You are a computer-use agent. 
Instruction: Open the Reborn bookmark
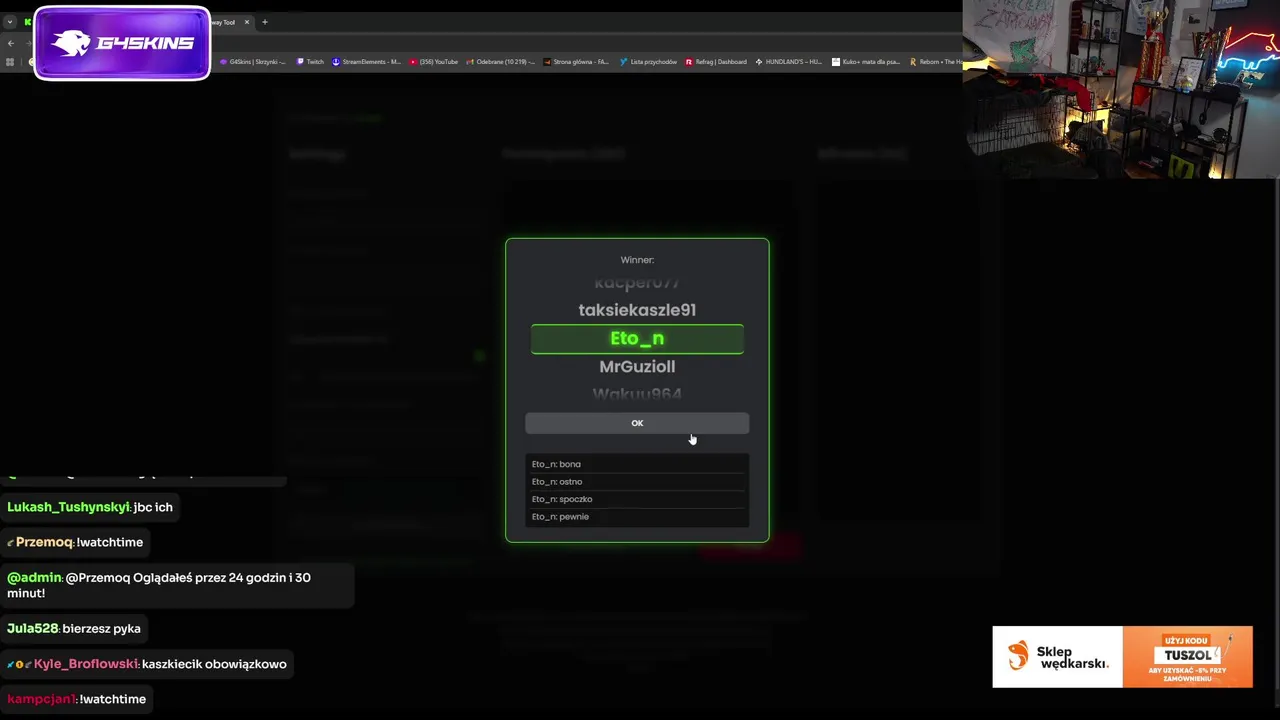click(x=935, y=62)
